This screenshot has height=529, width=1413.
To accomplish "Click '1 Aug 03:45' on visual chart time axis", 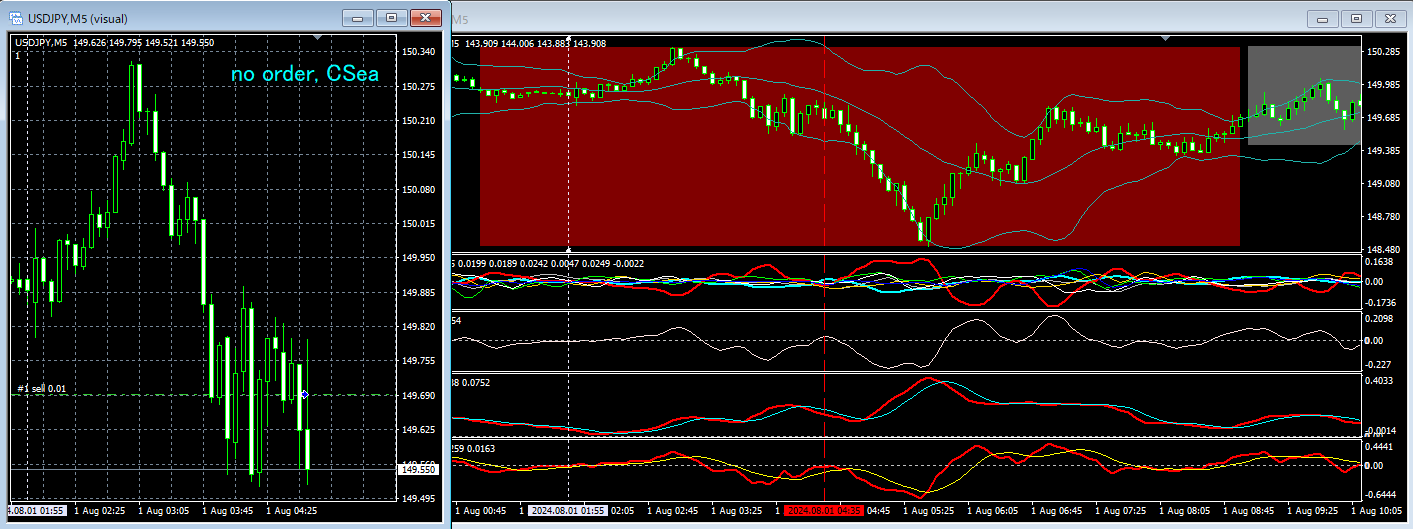I will [x=230, y=510].
